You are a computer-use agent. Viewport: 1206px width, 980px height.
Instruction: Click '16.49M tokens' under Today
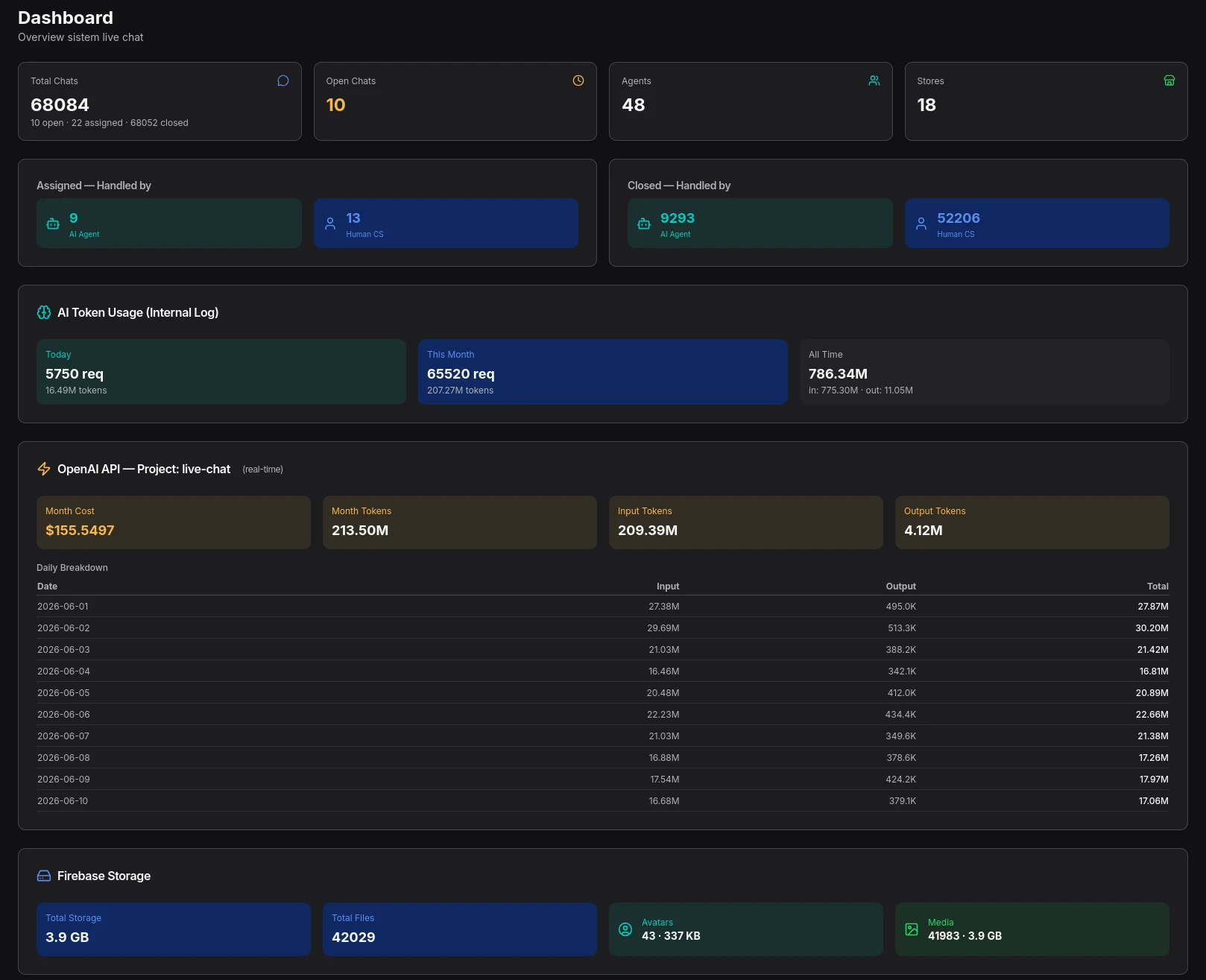point(76,391)
